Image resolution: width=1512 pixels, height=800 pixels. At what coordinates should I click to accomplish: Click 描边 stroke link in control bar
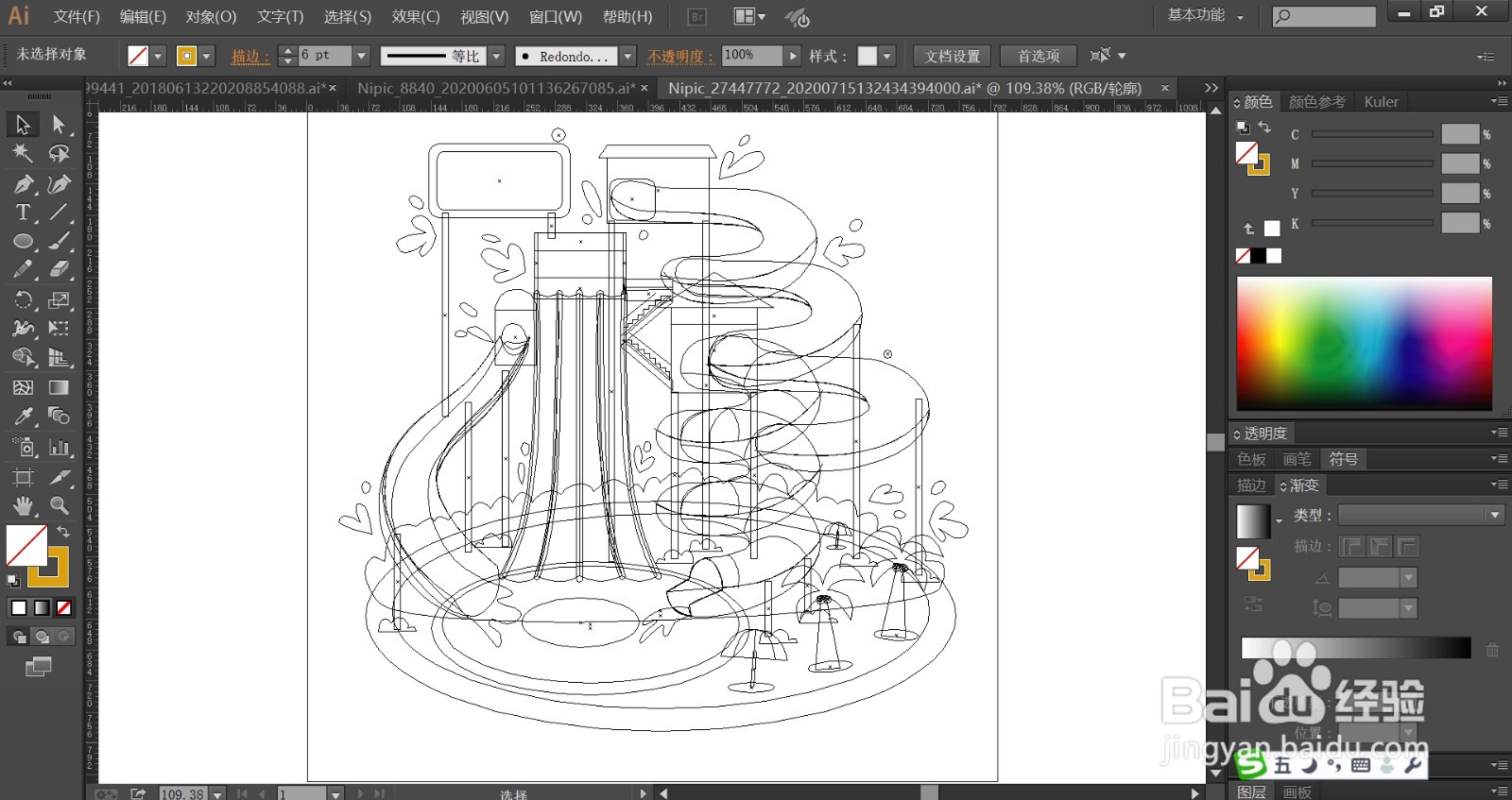tap(250, 57)
